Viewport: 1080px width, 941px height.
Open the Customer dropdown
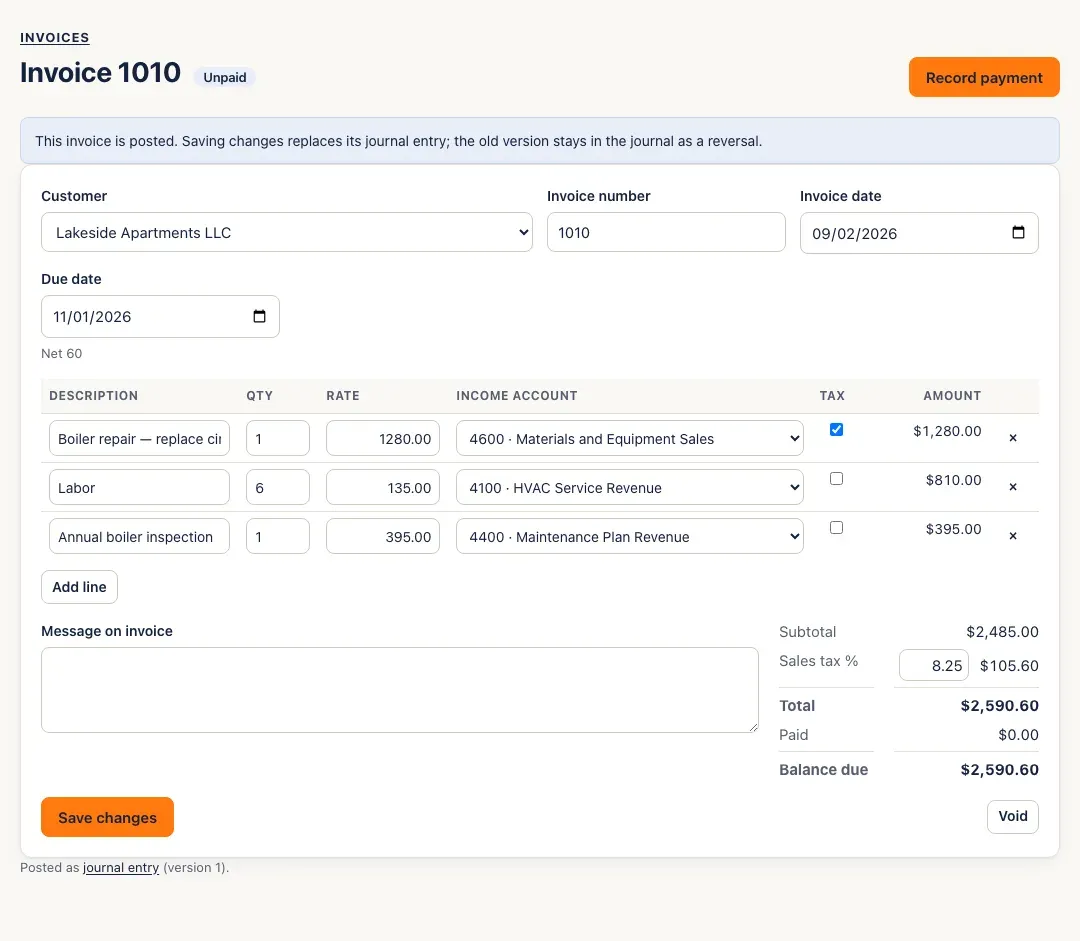tap(287, 232)
